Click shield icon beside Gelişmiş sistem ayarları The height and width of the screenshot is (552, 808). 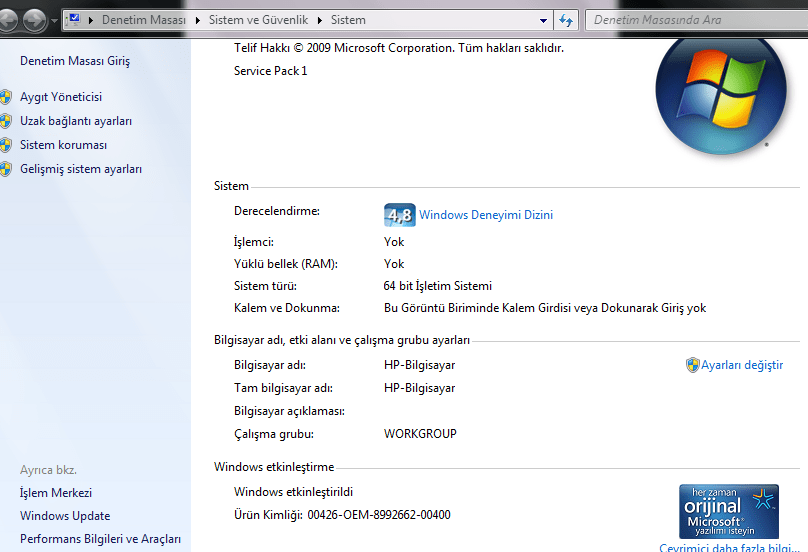pyautogui.click(x=6, y=169)
